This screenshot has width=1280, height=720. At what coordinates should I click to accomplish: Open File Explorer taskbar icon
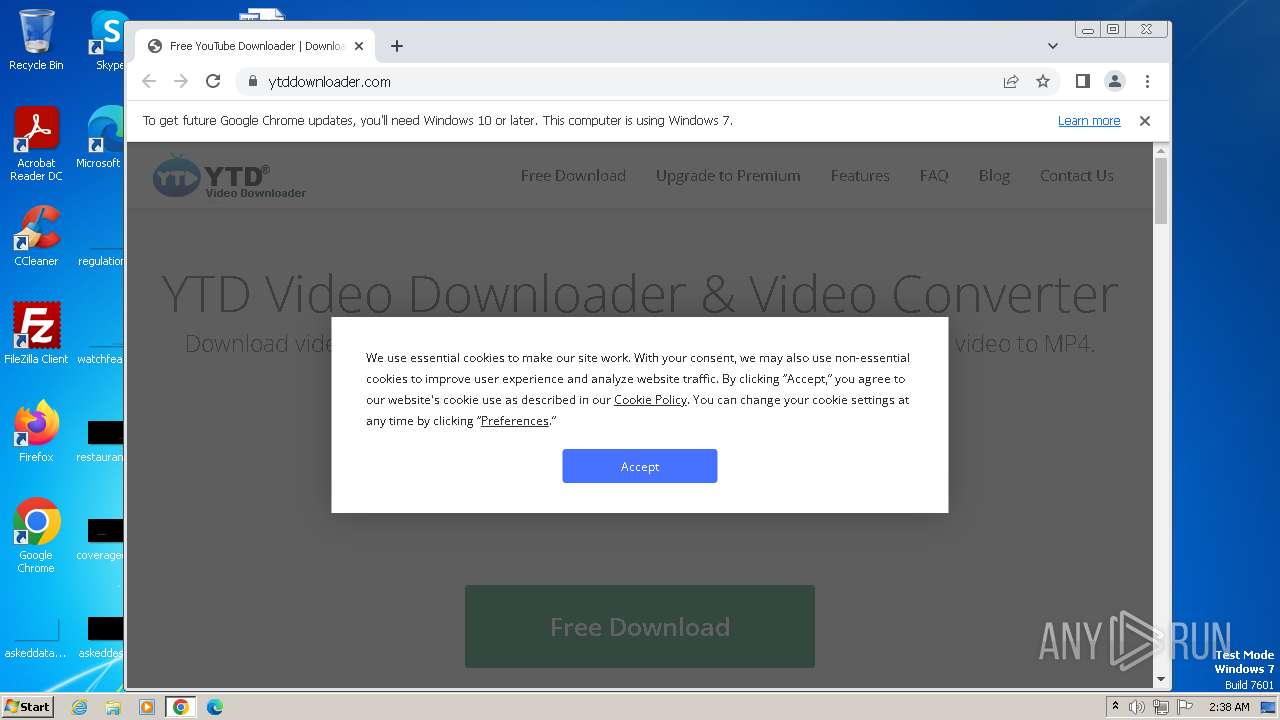pos(113,707)
